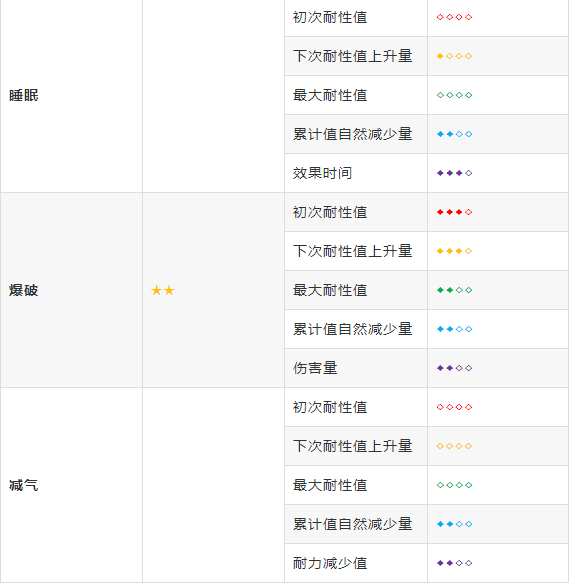Image resolution: width=569 pixels, height=583 pixels.
Task: Click 爆破 下次耐性值上升量 label
Action: pos(352,251)
